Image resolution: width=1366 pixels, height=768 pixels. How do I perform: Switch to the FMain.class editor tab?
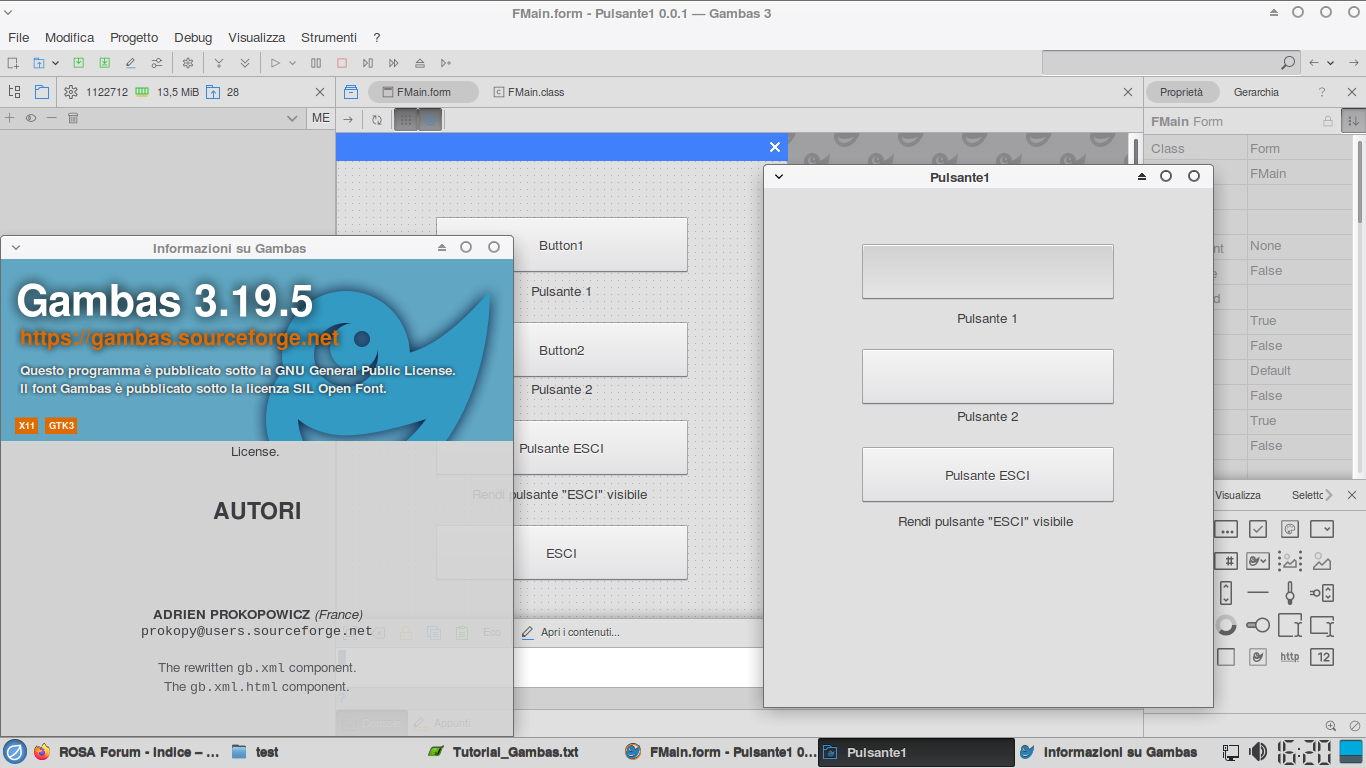pos(529,92)
